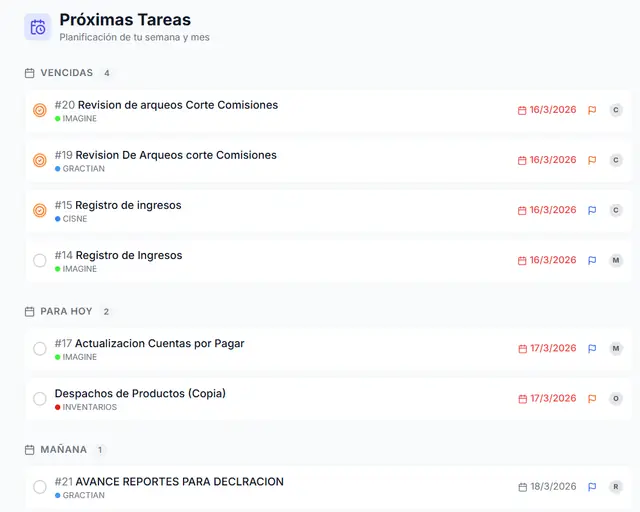The width and height of the screenshot is (640, 512).
Task: Click orange flag on Despachos de Productos
Action: [x=592, y=398]
